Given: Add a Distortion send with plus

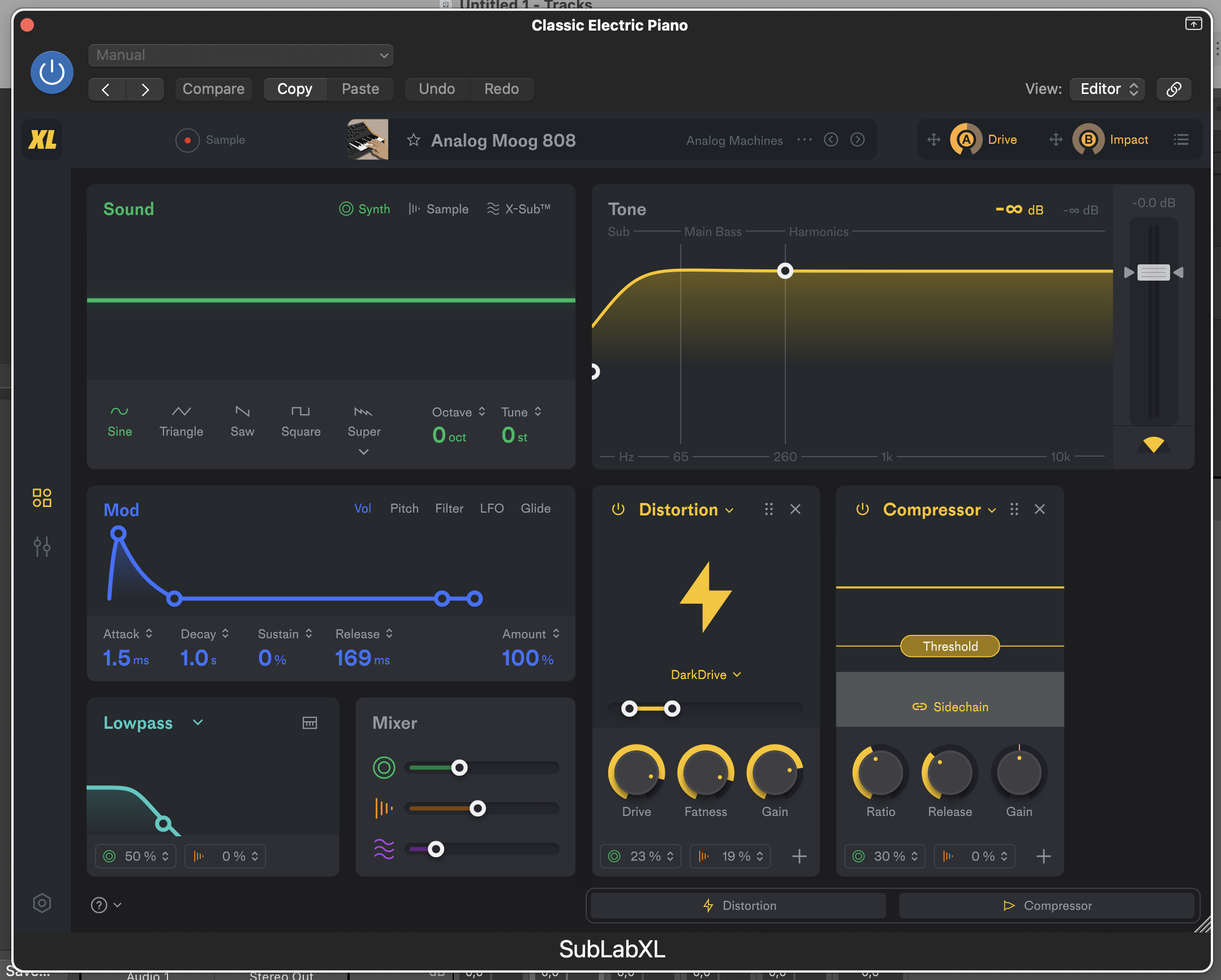Looking at the screenshot, I should click(x=799, y=856).
